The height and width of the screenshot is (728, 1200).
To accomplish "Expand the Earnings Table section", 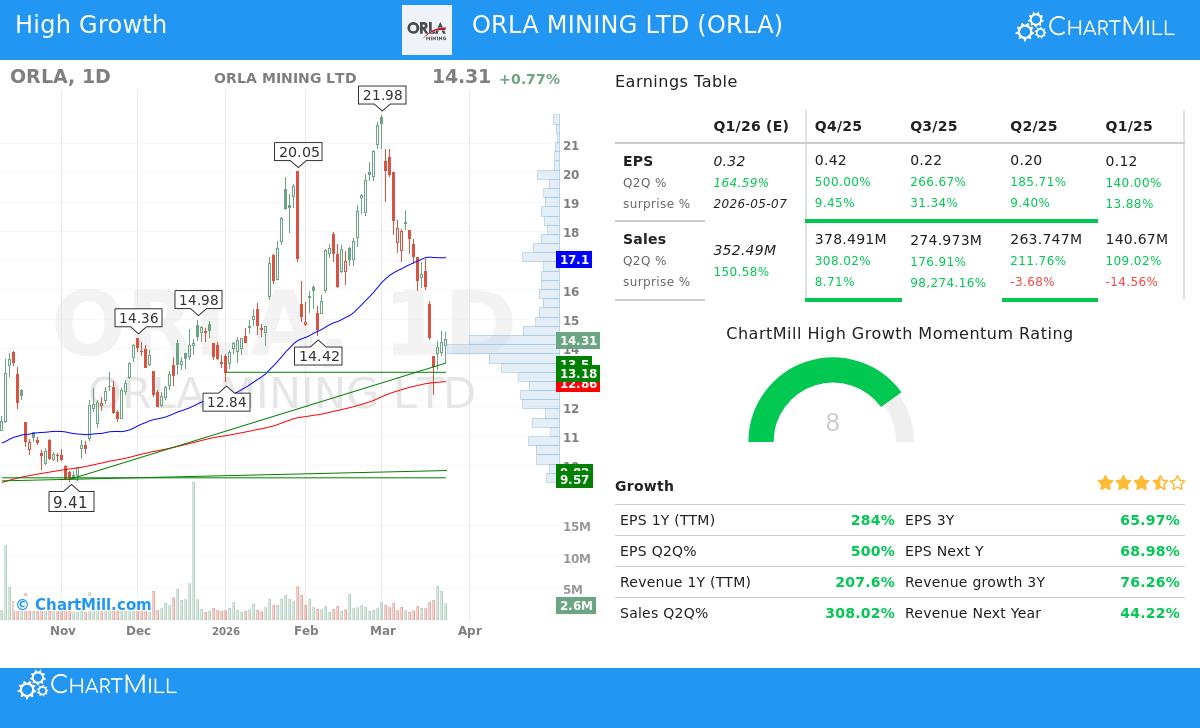I will point(677,82).
